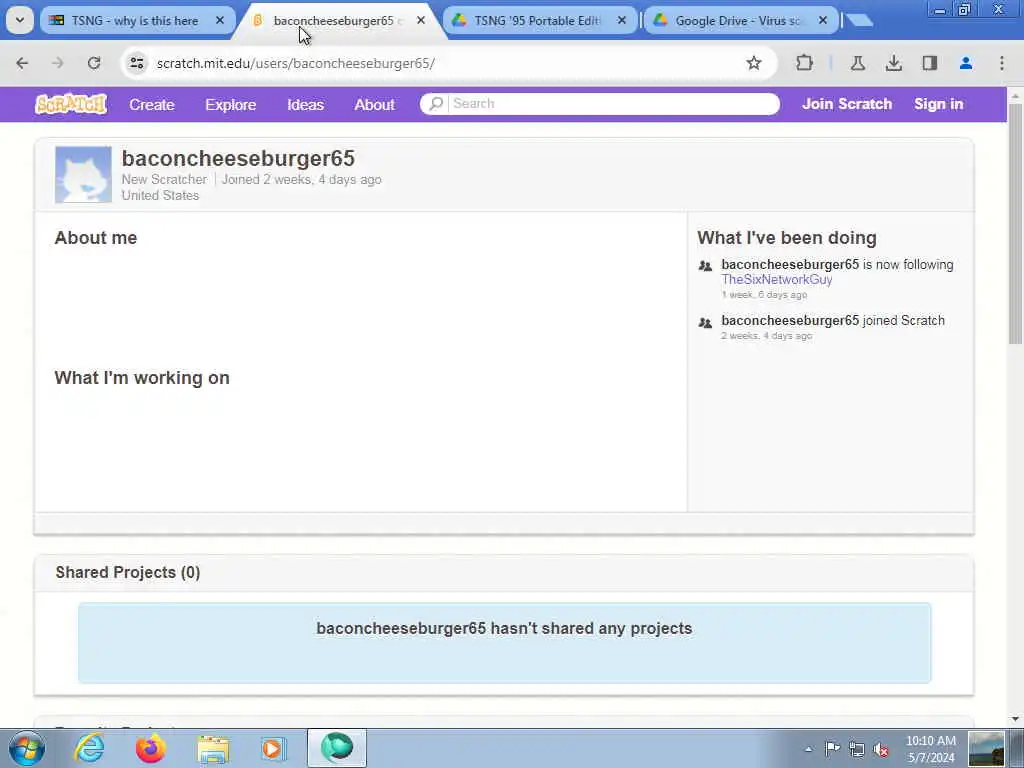Launch Internet Explorer from the taskbar
This screenshot has height=768, width=1024.
pos(89,748)
